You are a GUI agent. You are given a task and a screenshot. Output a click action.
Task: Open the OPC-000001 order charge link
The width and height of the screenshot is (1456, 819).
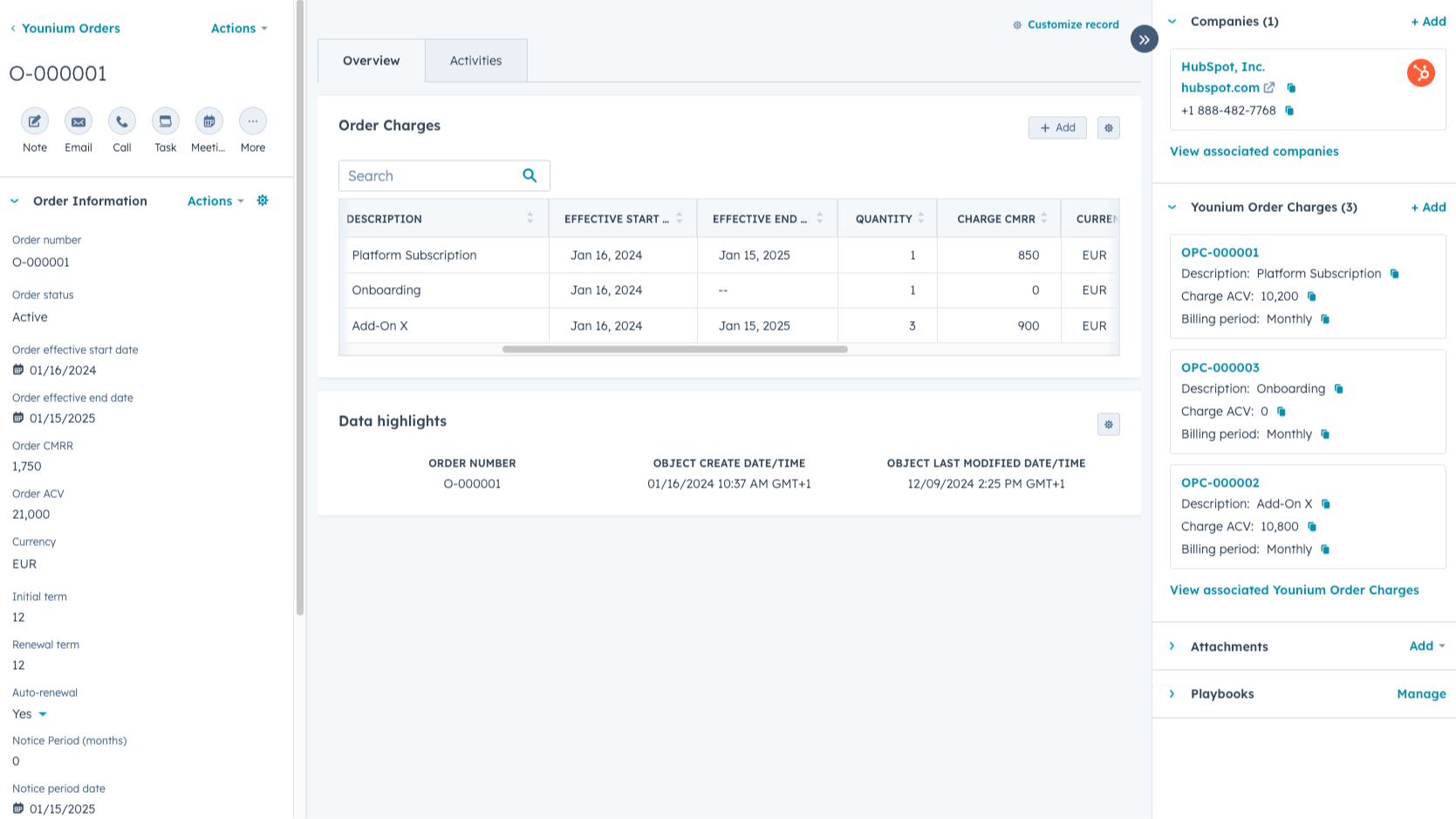(x=1220, y=253)
